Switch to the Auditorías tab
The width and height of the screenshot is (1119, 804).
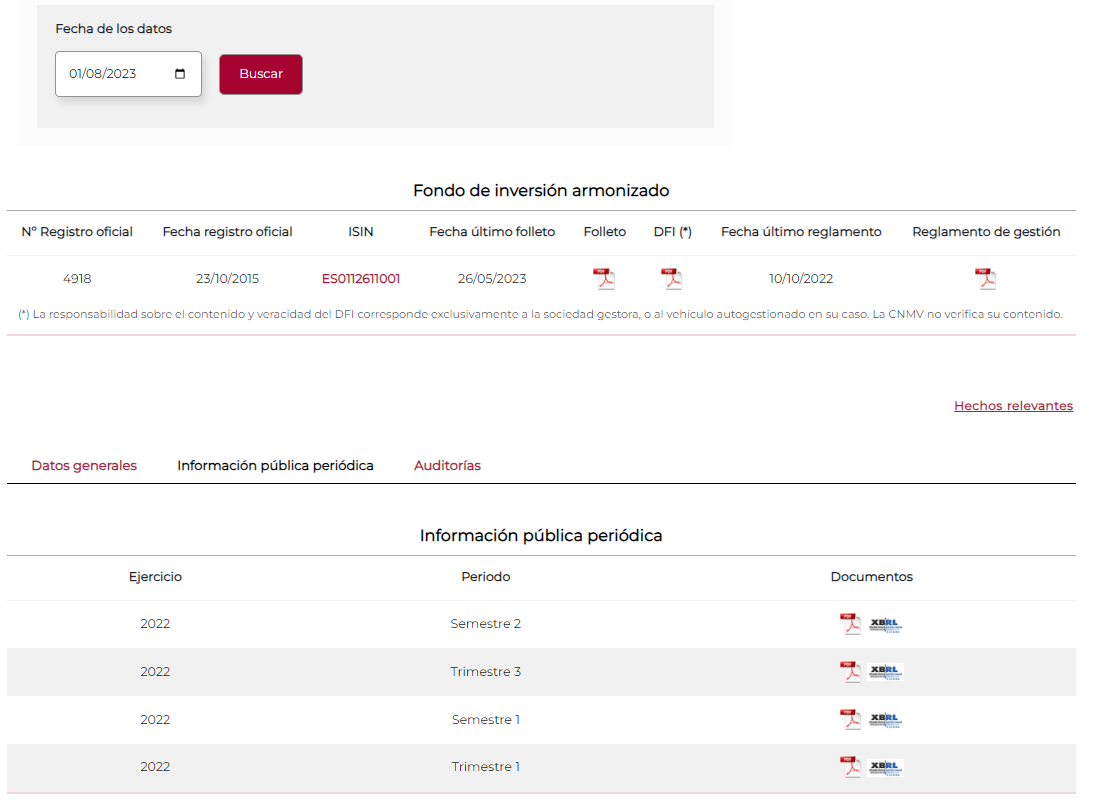tap(447, 466)
